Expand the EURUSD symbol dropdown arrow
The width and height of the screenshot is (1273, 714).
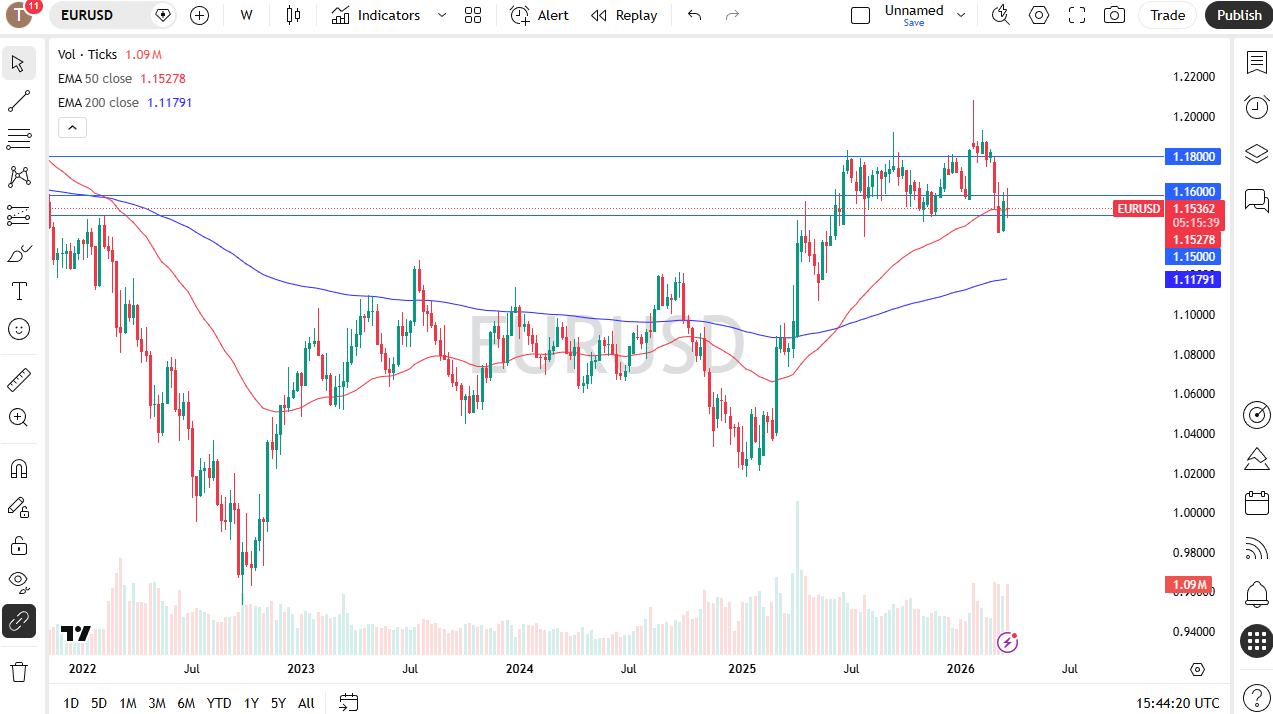tap(163, 15)
